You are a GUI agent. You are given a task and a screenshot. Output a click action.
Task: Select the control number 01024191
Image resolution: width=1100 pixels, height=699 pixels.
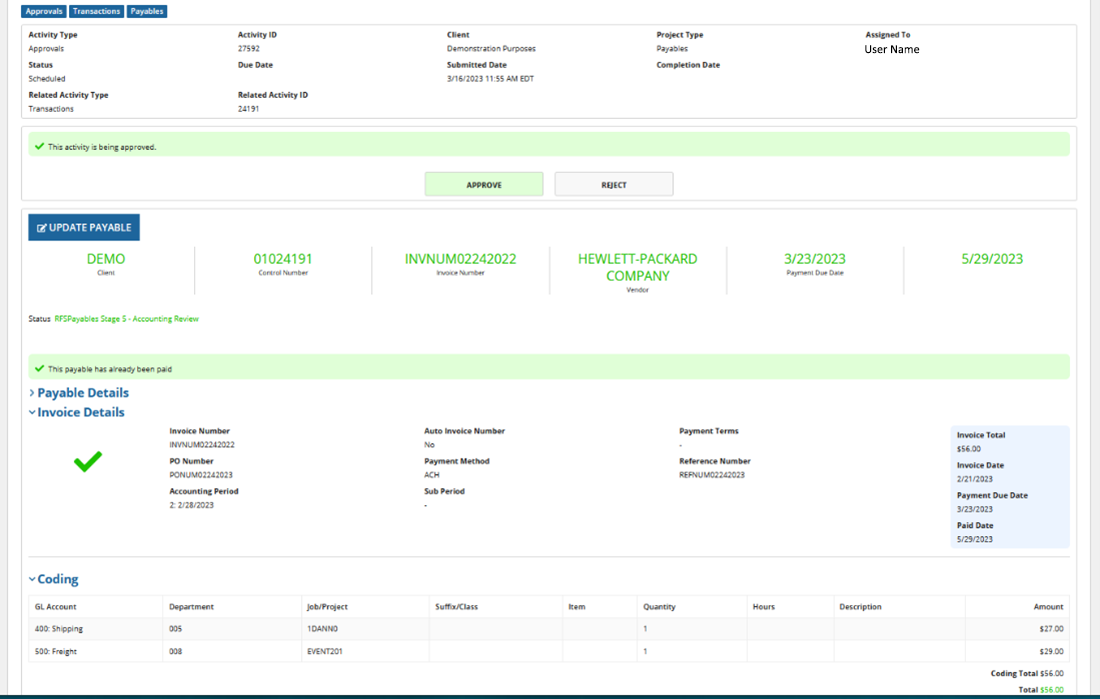283,259
